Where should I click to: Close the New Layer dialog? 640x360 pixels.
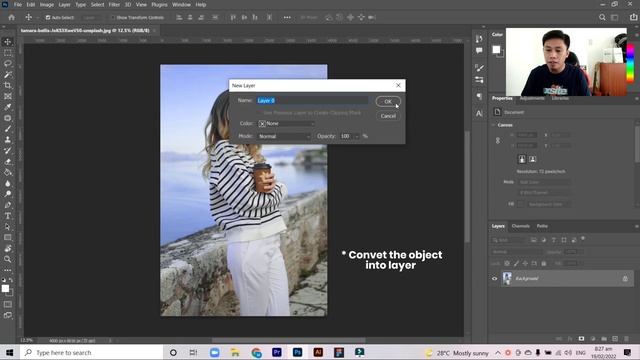click(398, 85)
